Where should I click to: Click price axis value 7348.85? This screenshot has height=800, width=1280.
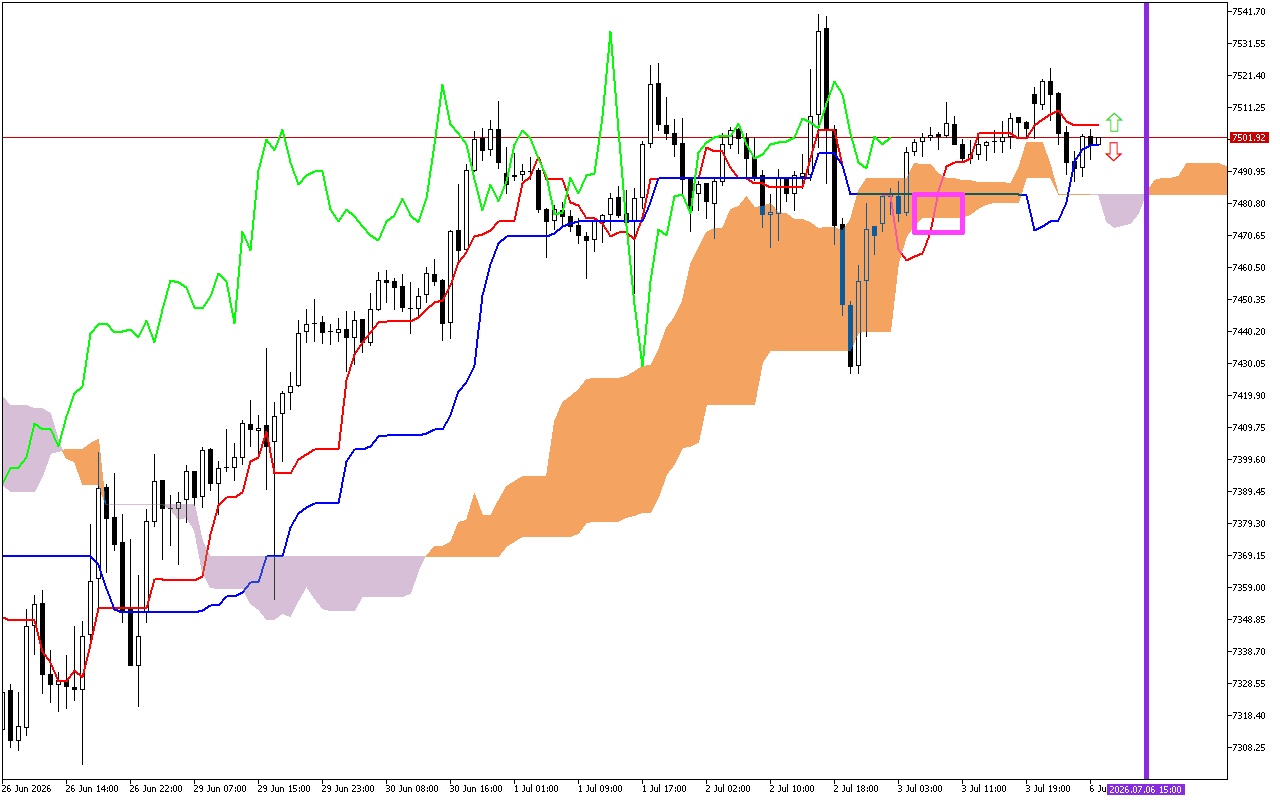[x=1250, y=620]
